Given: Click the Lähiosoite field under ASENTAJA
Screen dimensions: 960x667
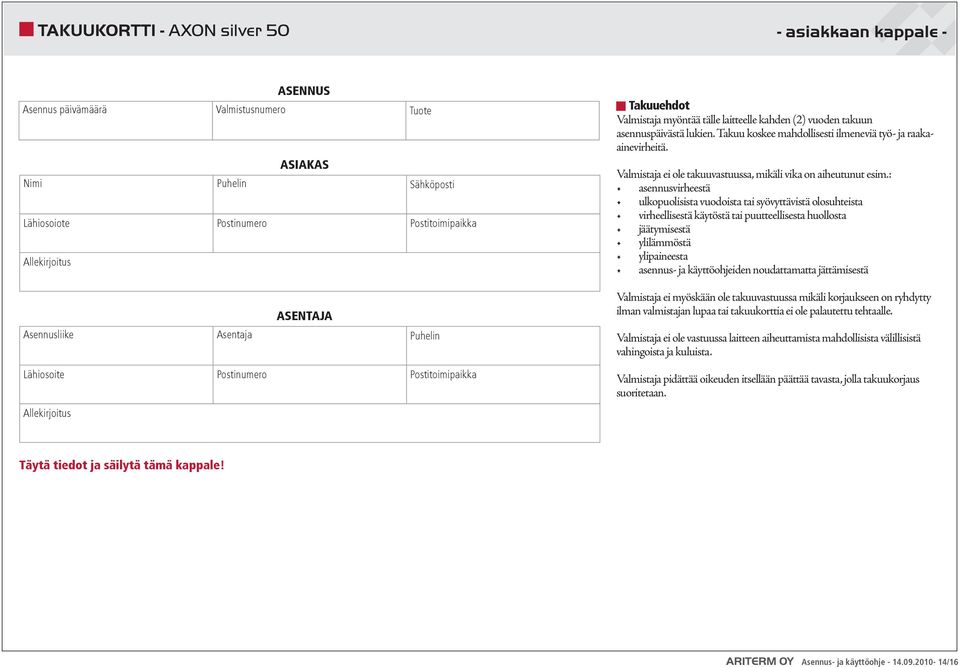Looking at the screenshot, I should point(116,385).
